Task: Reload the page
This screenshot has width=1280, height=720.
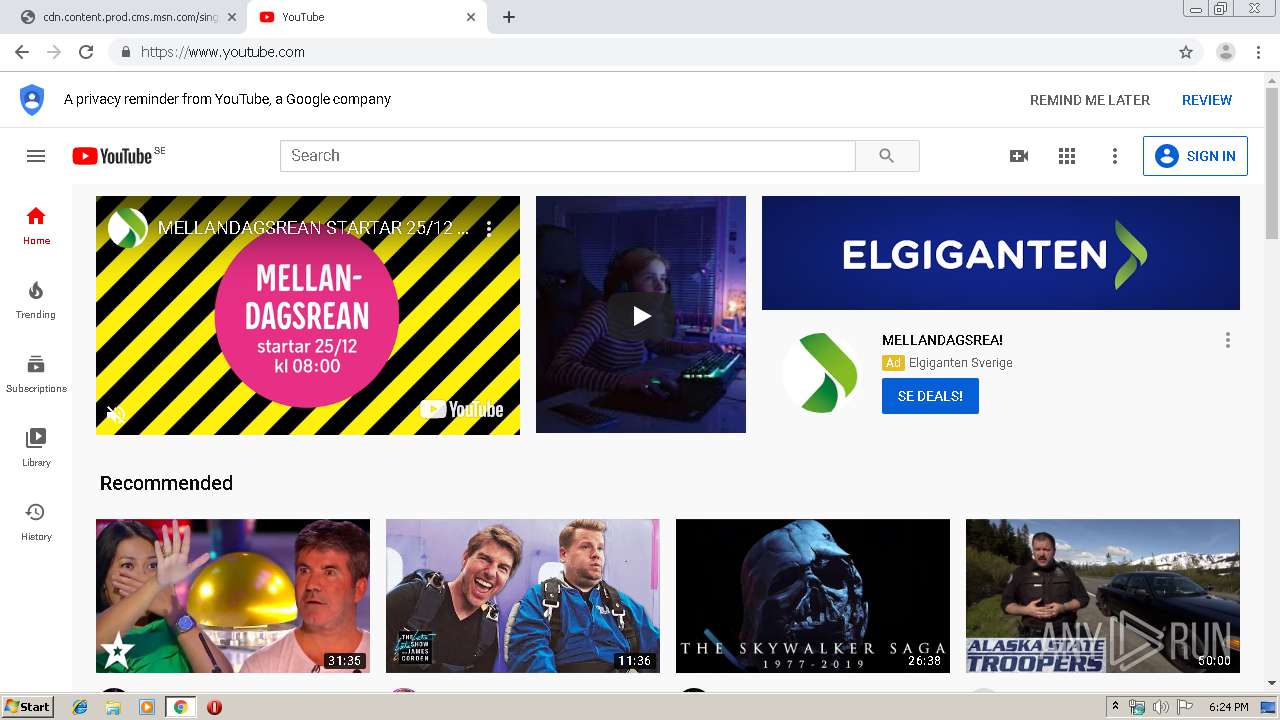Action: [86, 52]
